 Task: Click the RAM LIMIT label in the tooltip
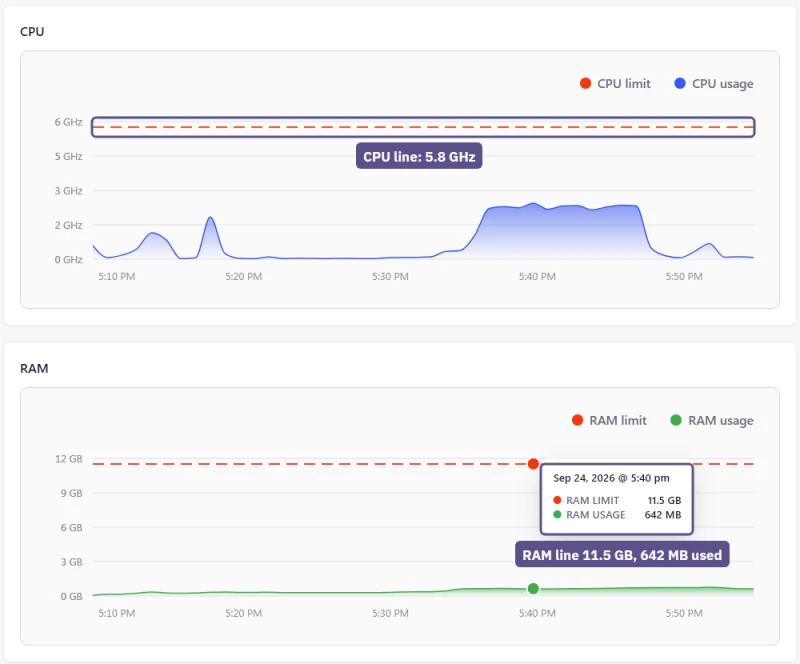[592, 501]
